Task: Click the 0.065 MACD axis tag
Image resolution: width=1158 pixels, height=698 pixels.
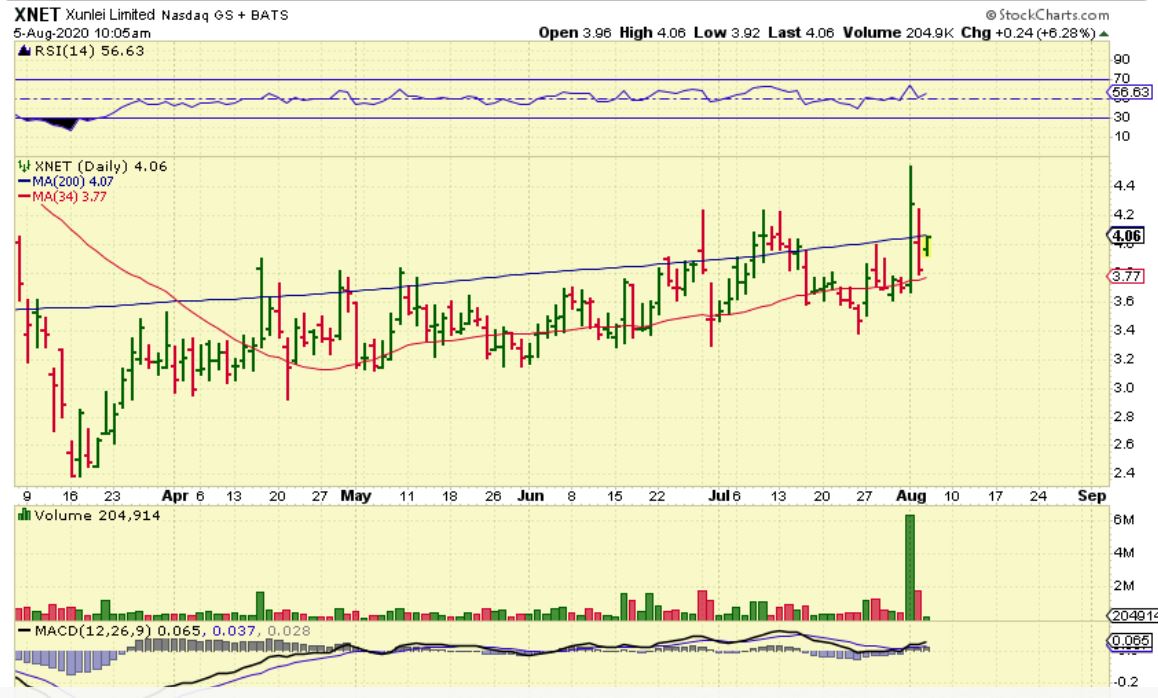Action: click(x=1130, y=640)
